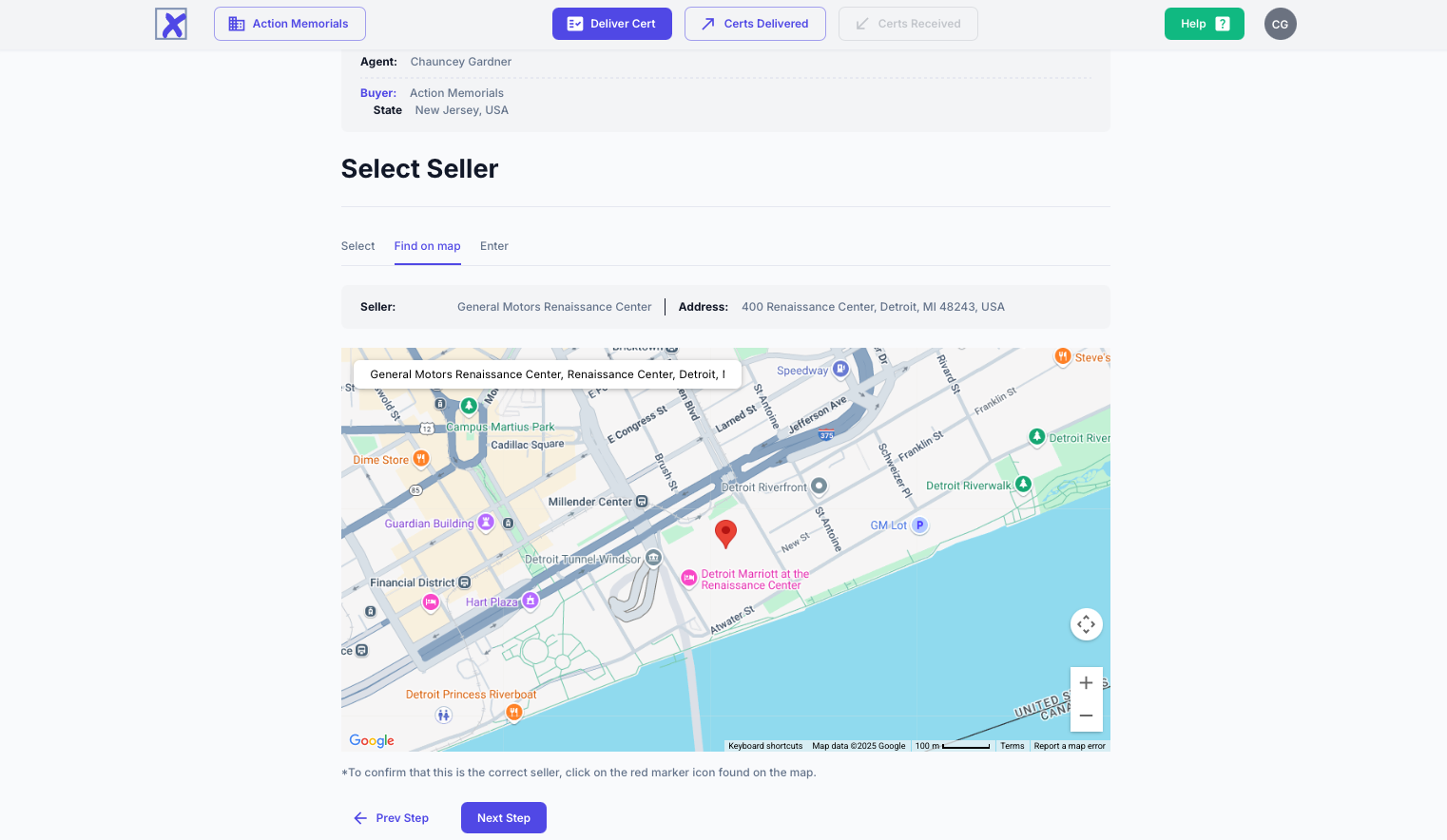The width and height of the screenshot is (1447, 840).
Task: Click the Detroit Riverfront map icon
Action: click(819, 487)
